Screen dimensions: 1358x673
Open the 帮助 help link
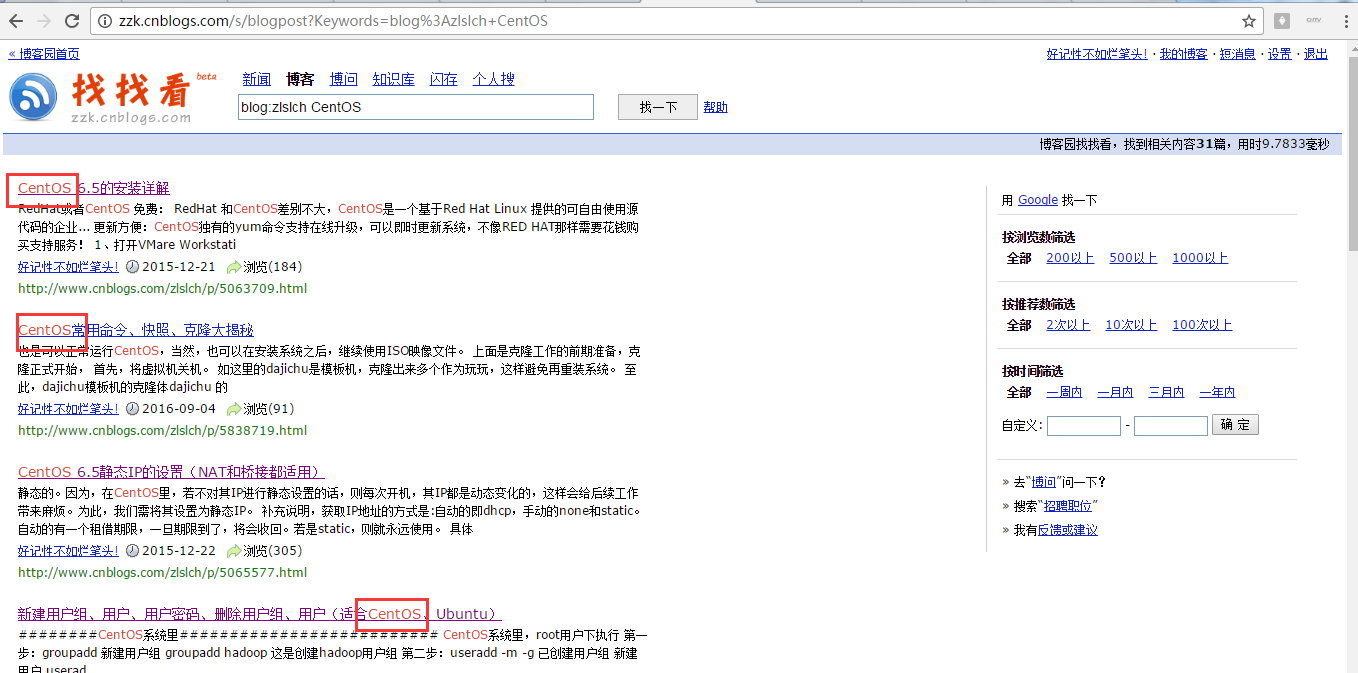point(716,107)
